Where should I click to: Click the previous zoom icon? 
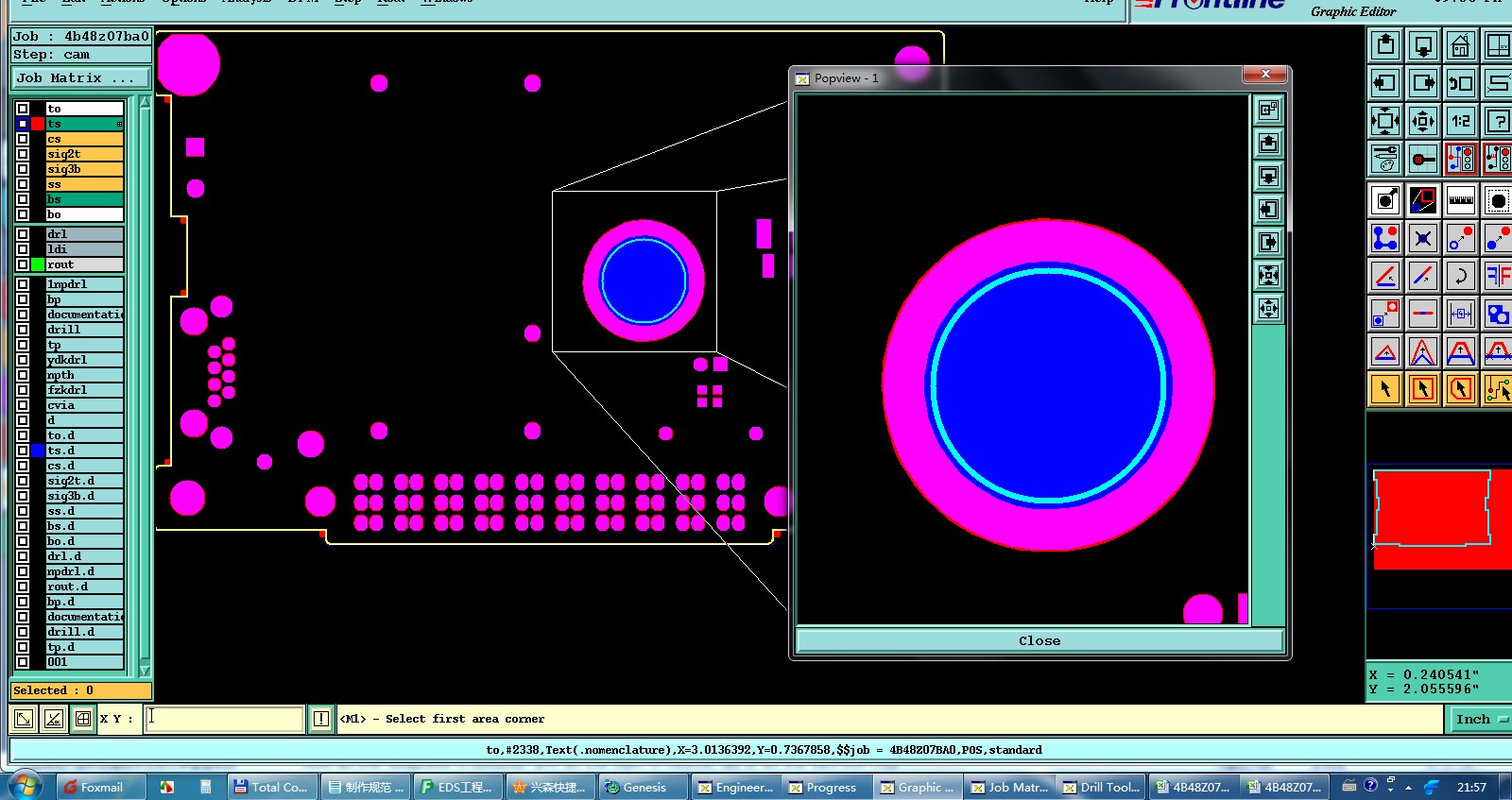(1460, 83)
